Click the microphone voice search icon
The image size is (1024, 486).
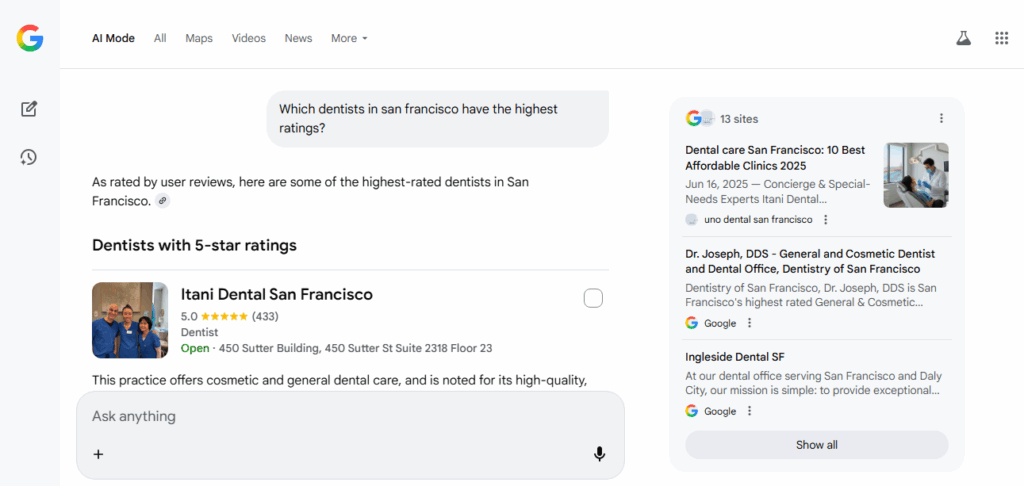pos(599,454)
